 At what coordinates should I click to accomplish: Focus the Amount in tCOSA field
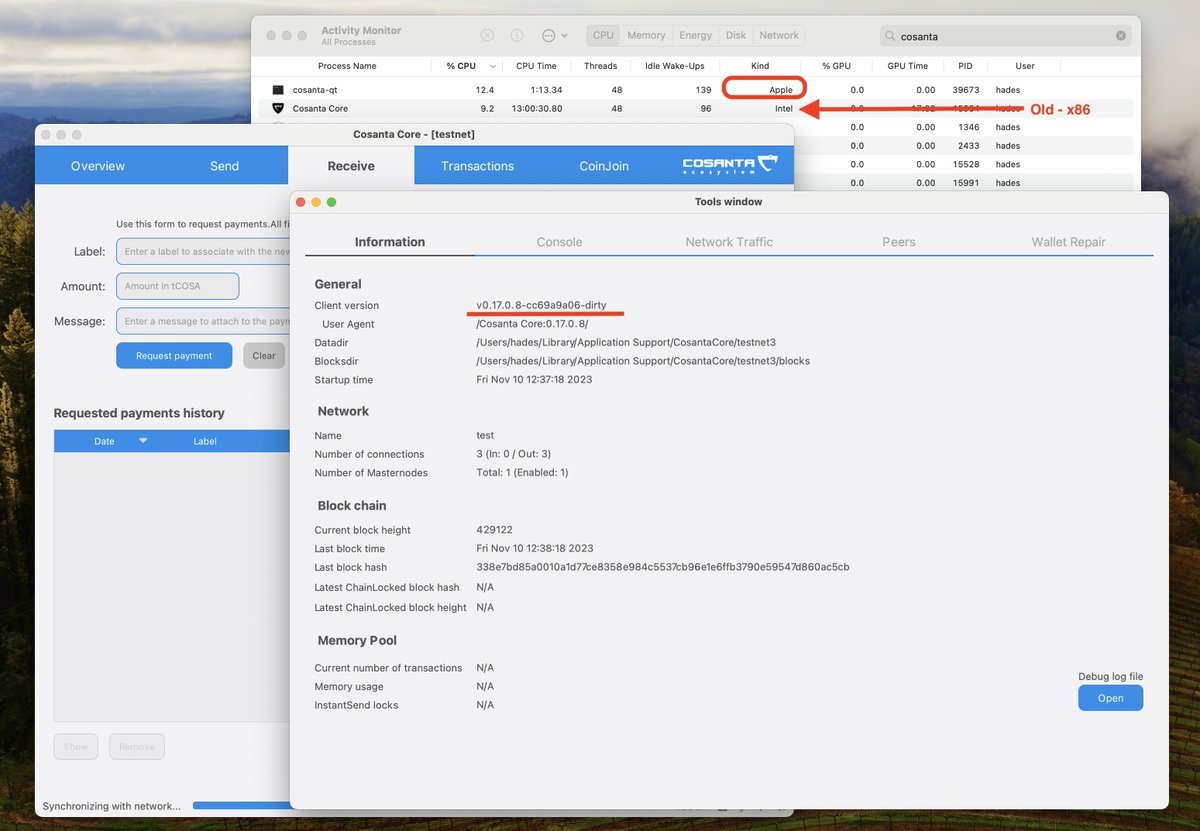click(x=178, y=286)
